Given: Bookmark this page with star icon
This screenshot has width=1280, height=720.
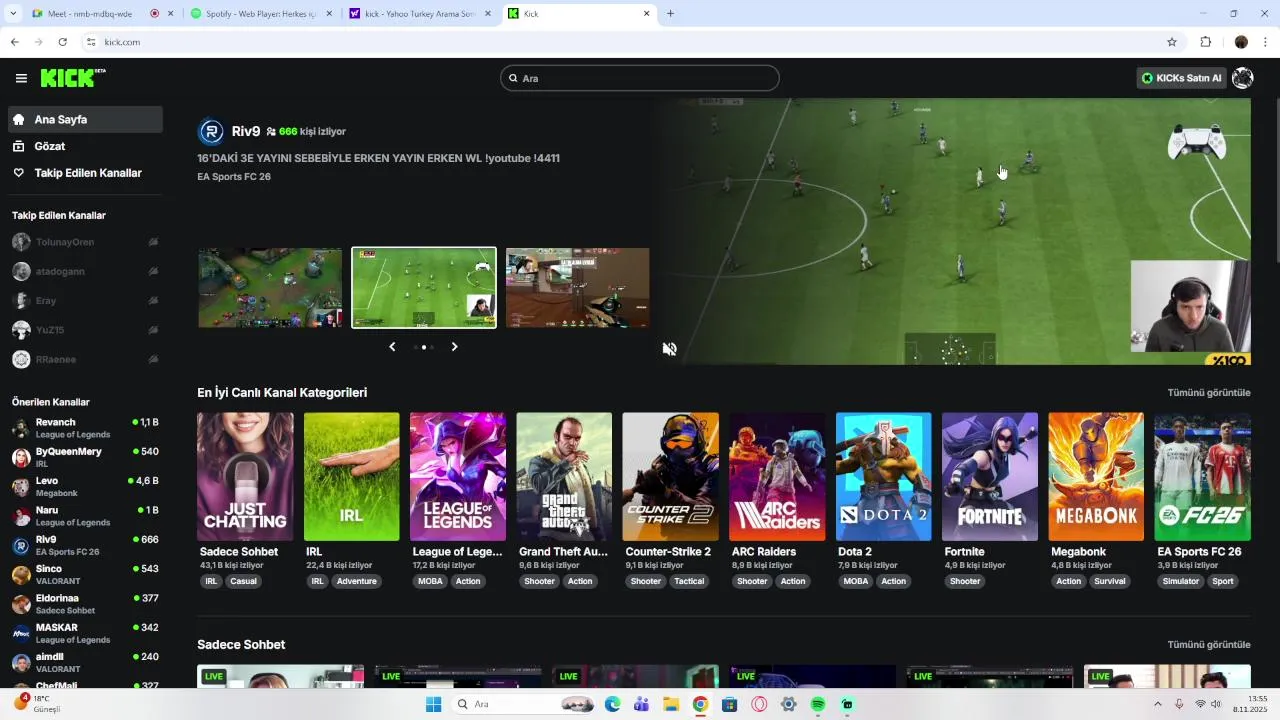Looking at the screenshot, I should pos(1172,42).
